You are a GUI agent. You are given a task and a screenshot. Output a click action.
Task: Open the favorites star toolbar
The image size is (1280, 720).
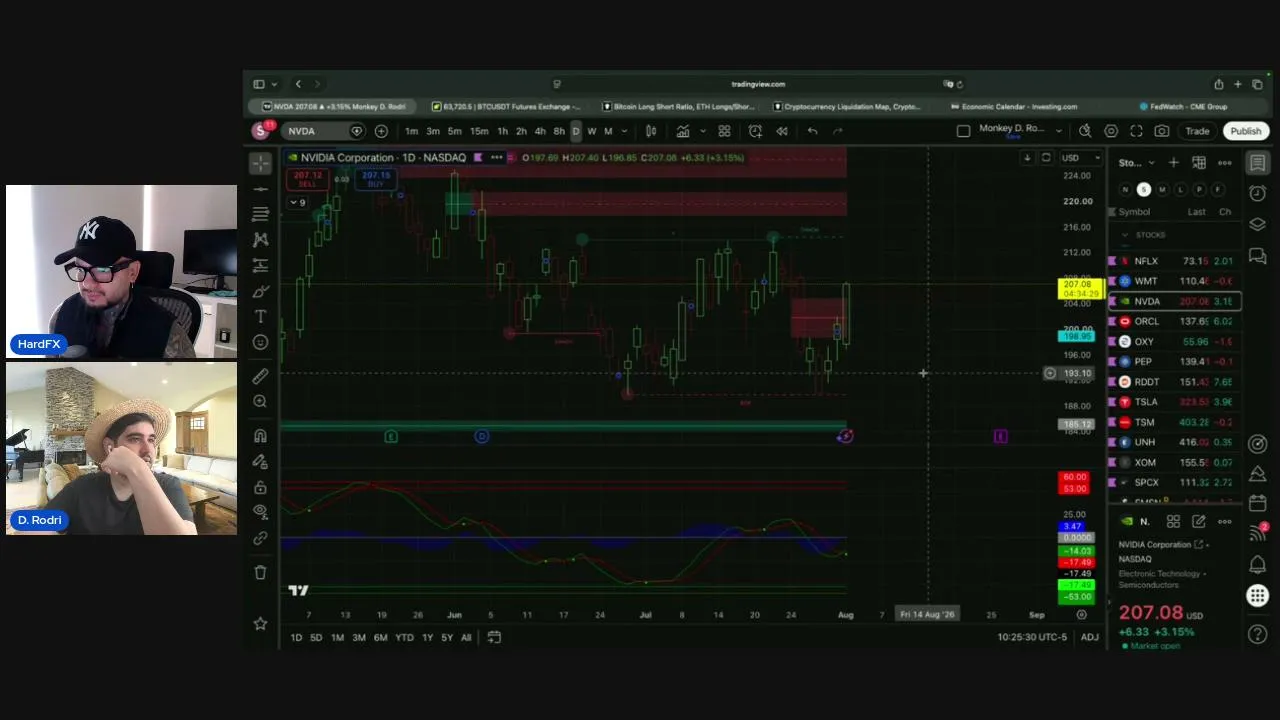[261, 624]
